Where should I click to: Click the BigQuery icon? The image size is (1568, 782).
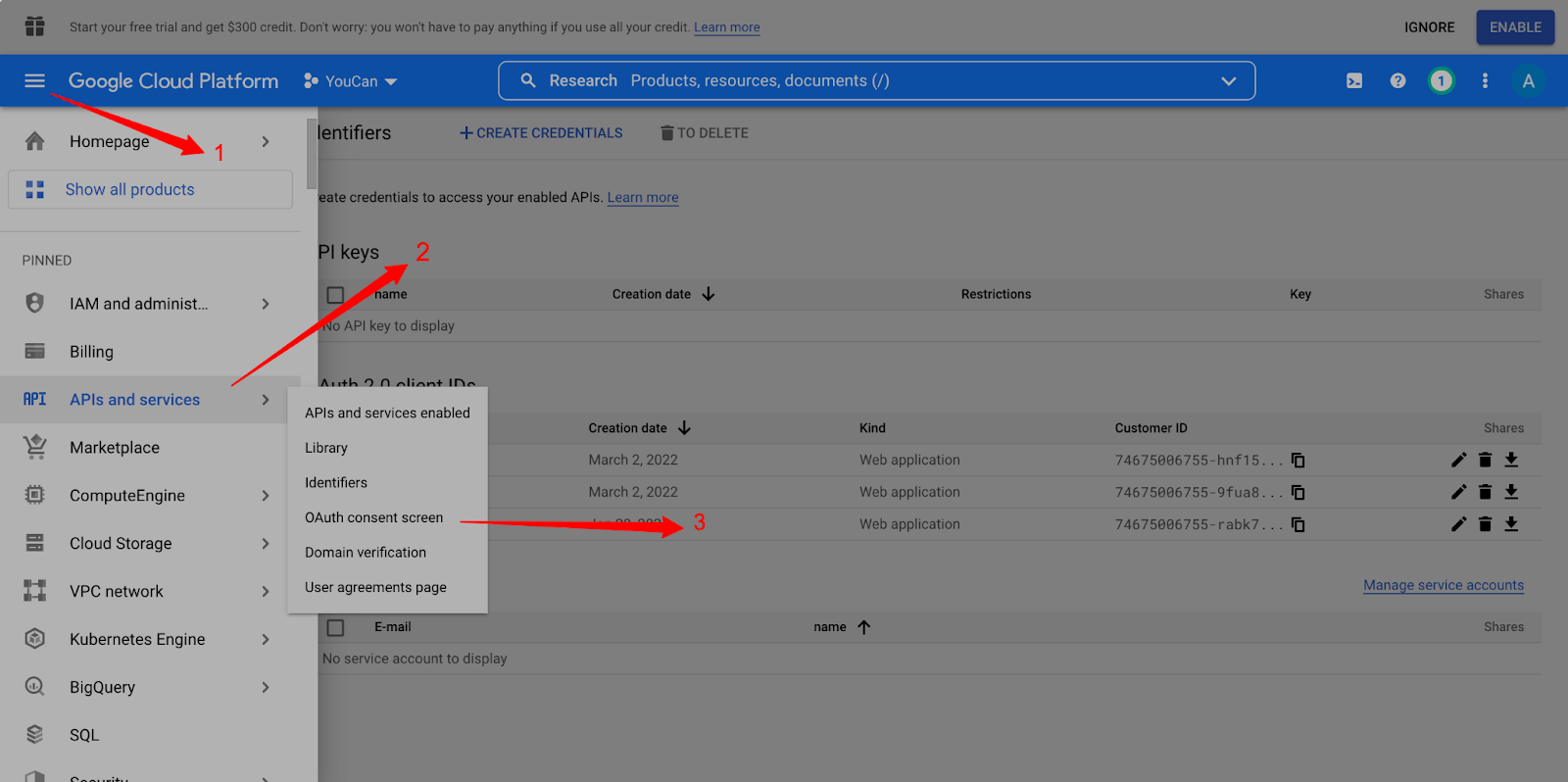pyautogui.click(x=34, y=687)
